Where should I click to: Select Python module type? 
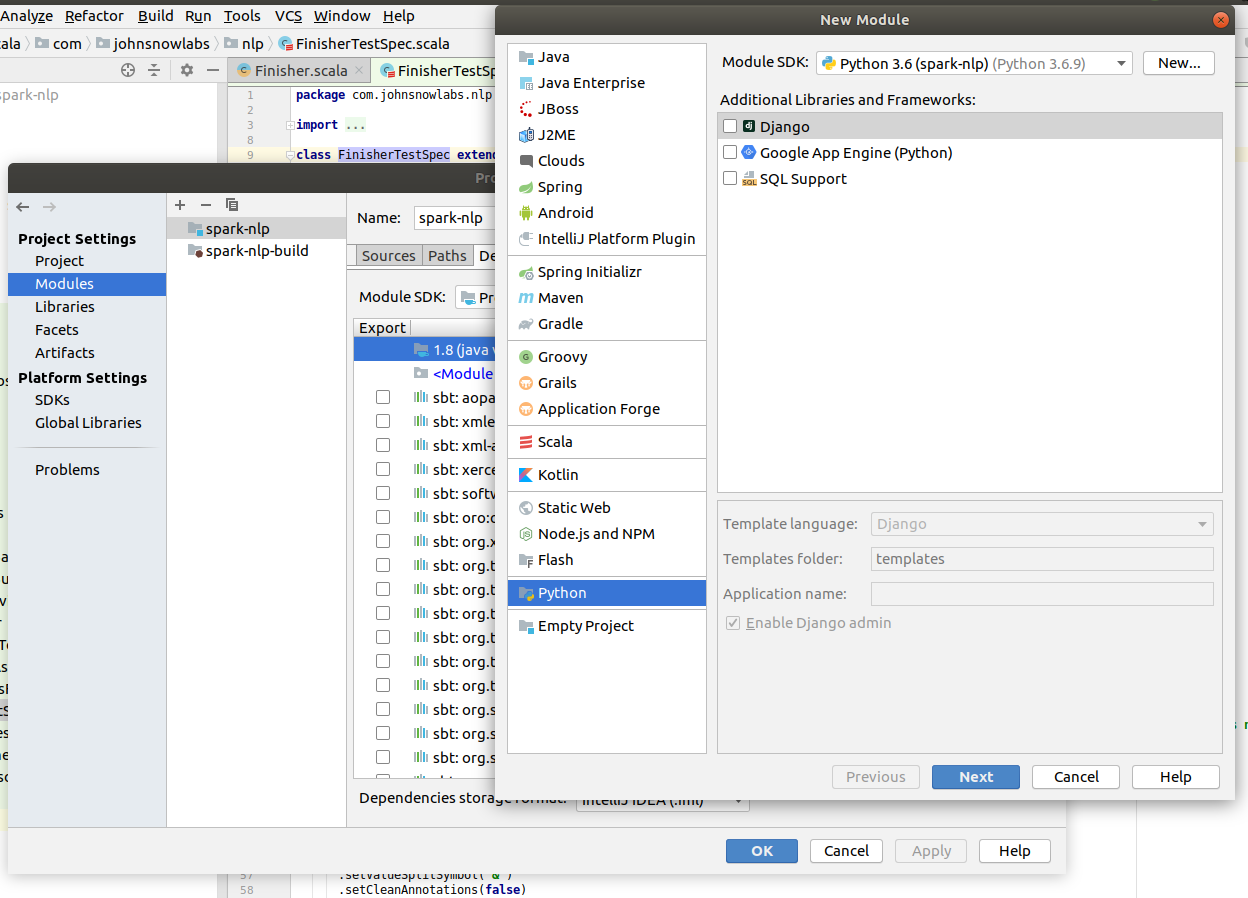(606, 593)
